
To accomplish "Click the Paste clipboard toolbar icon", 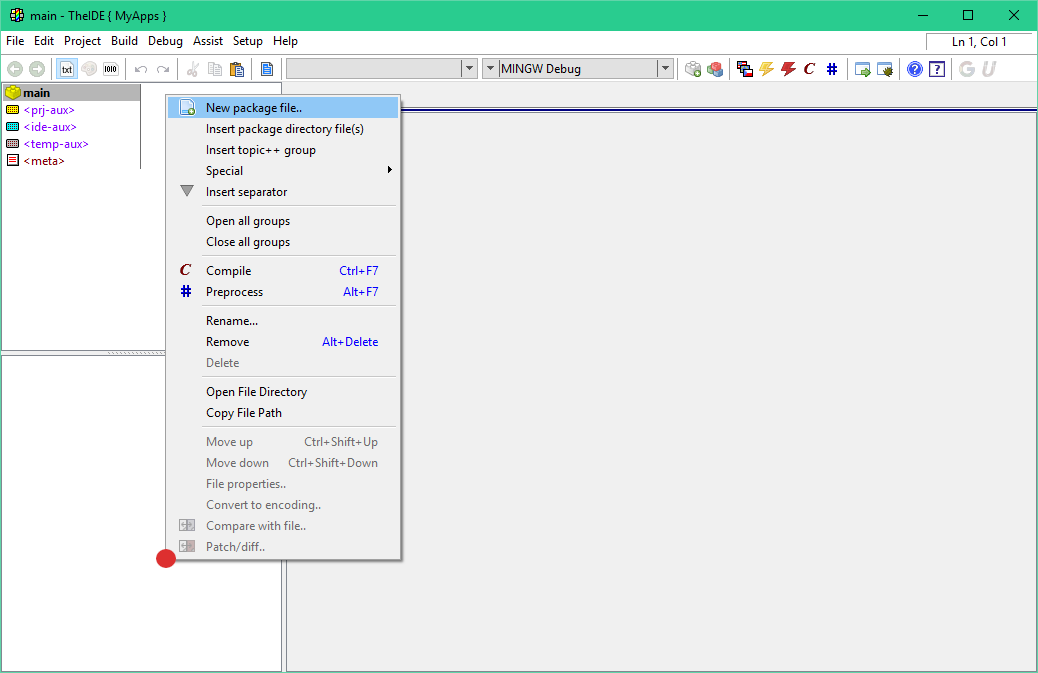I will [237, 69].
